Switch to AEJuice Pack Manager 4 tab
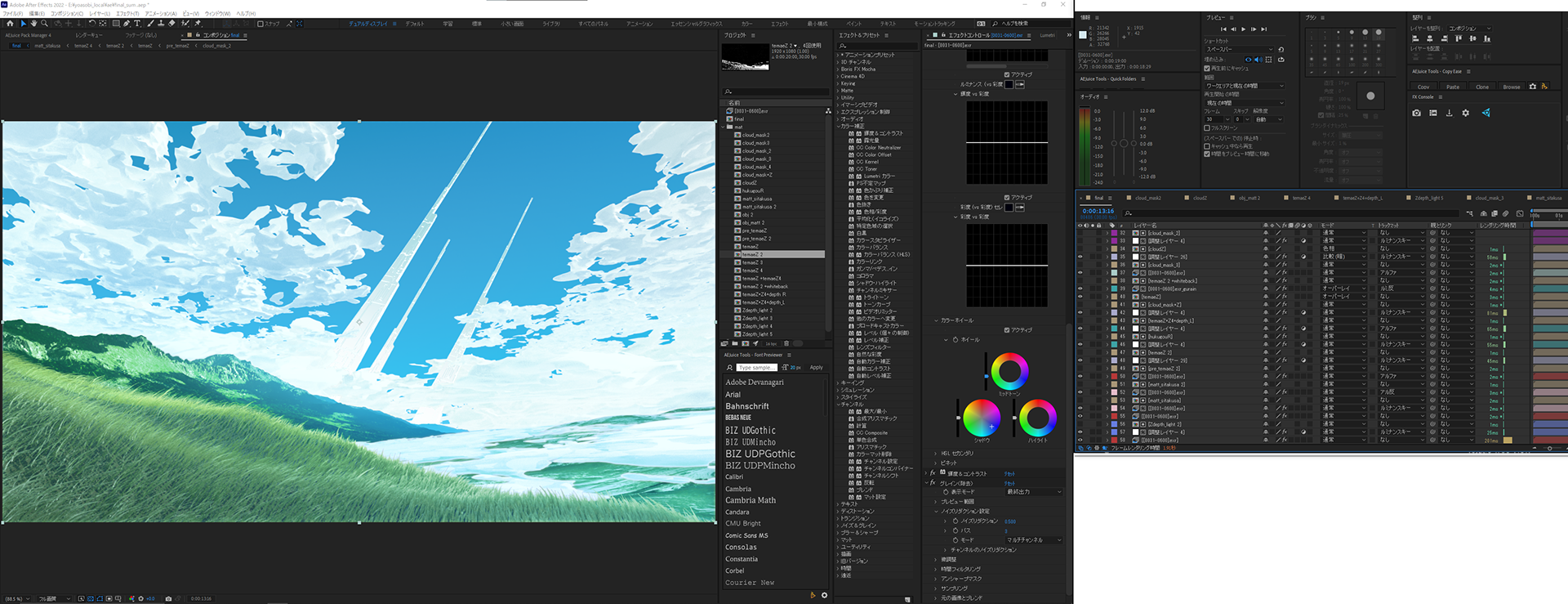Screen dimensions: 1568x604 [28, 35]
